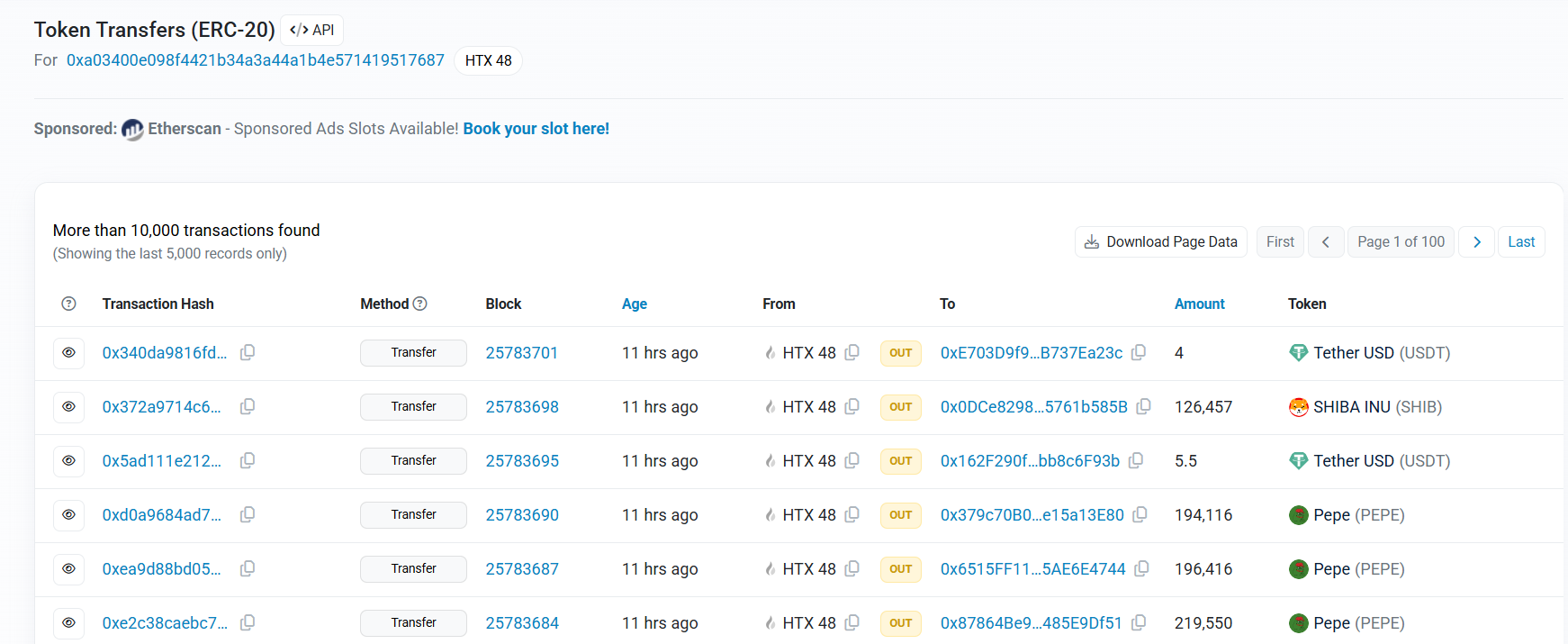The width and height of the screenshot is (1568, 644).
Task: Click the Book your slot here link
Action: [536, 129]
